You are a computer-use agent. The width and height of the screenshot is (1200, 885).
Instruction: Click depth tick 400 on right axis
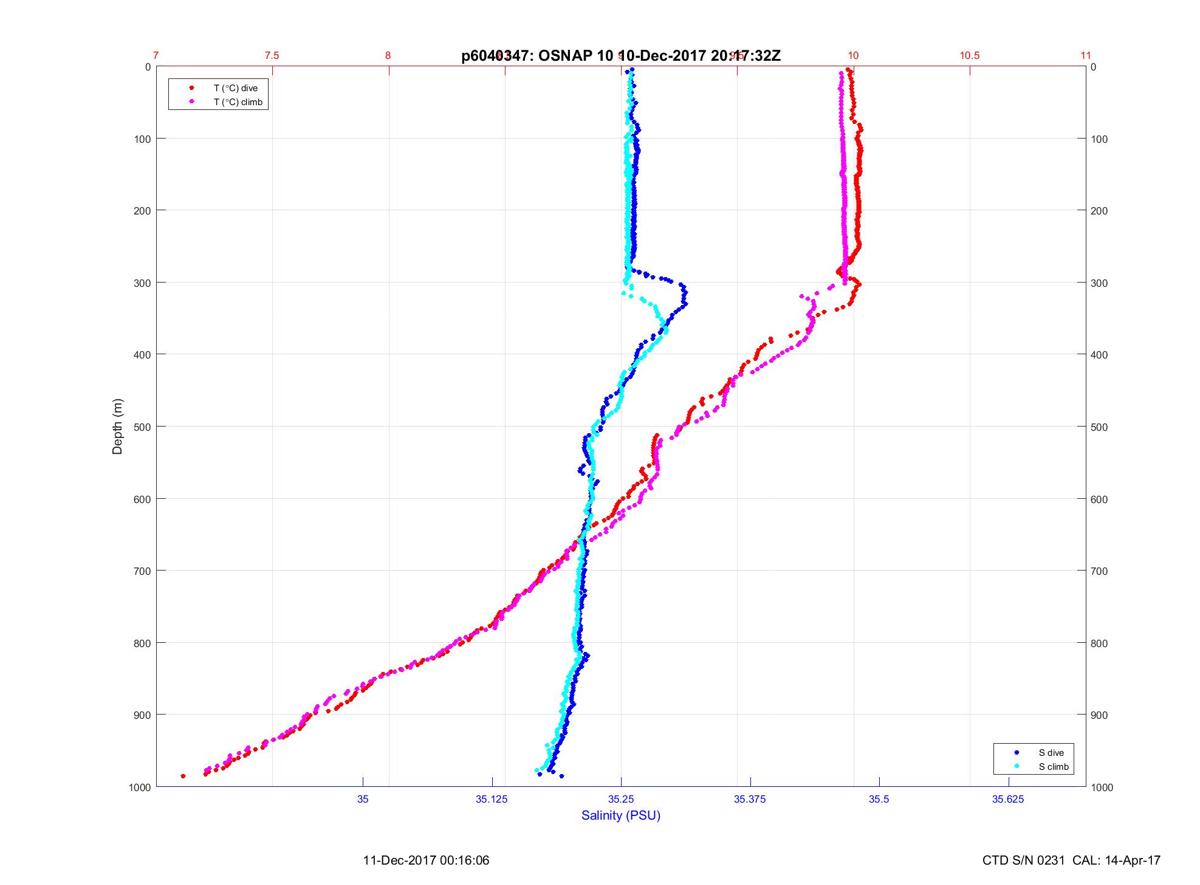click(x=1100, y=355)
